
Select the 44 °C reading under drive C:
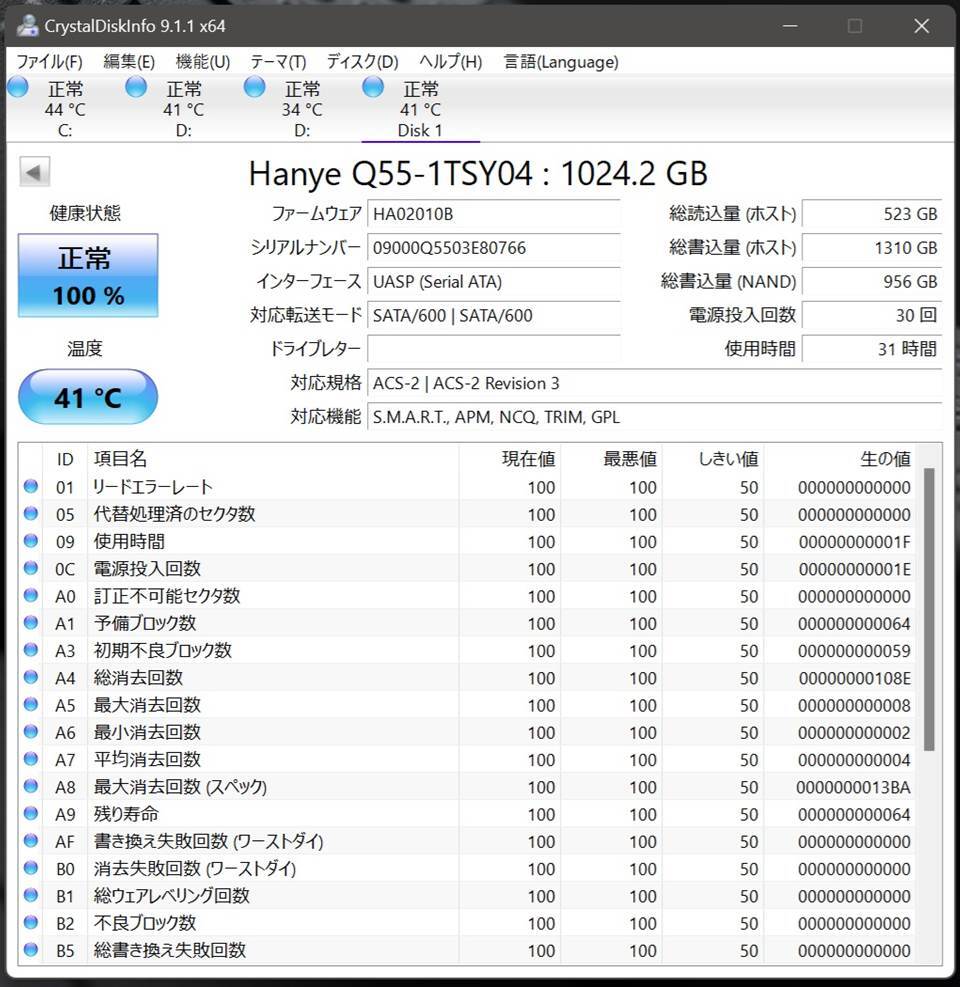click(65, 109)
